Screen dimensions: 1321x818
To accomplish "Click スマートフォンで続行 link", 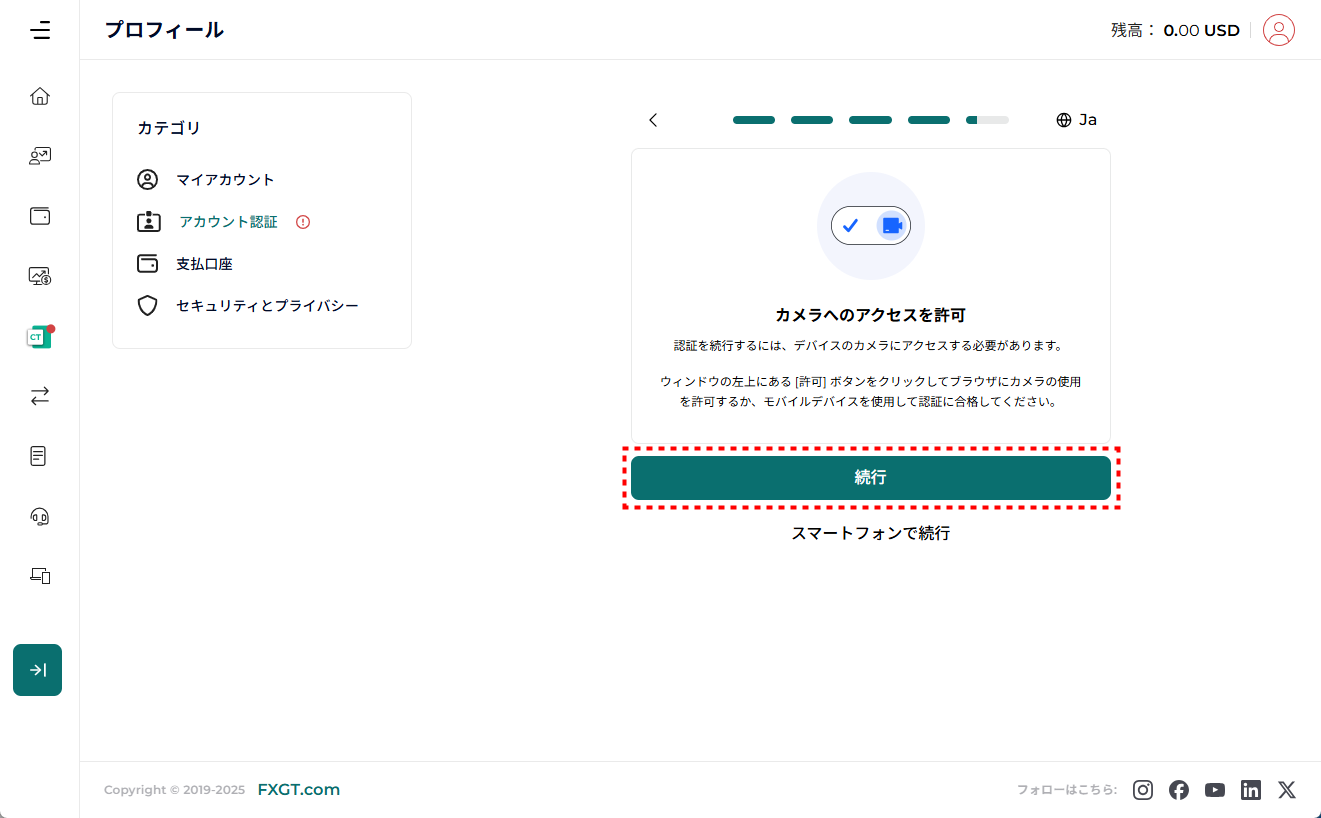I will [870, 533].
